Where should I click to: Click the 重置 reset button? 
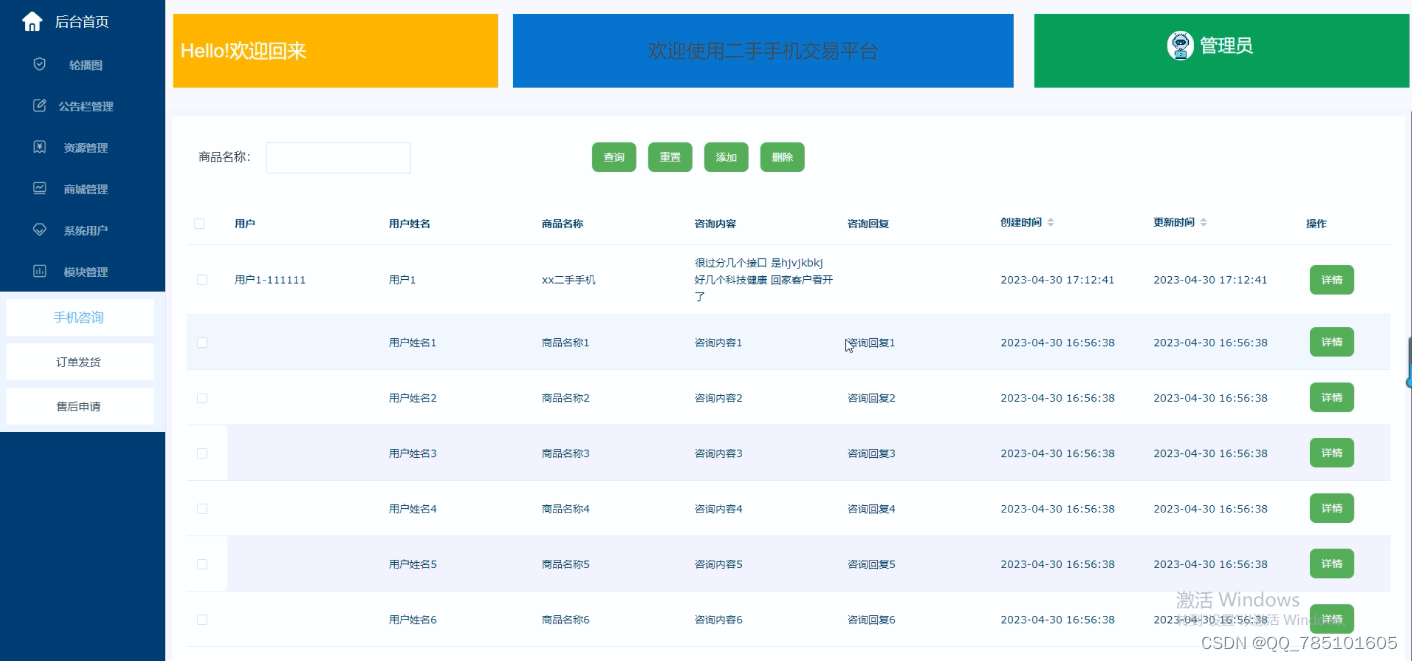click(670, 157)
